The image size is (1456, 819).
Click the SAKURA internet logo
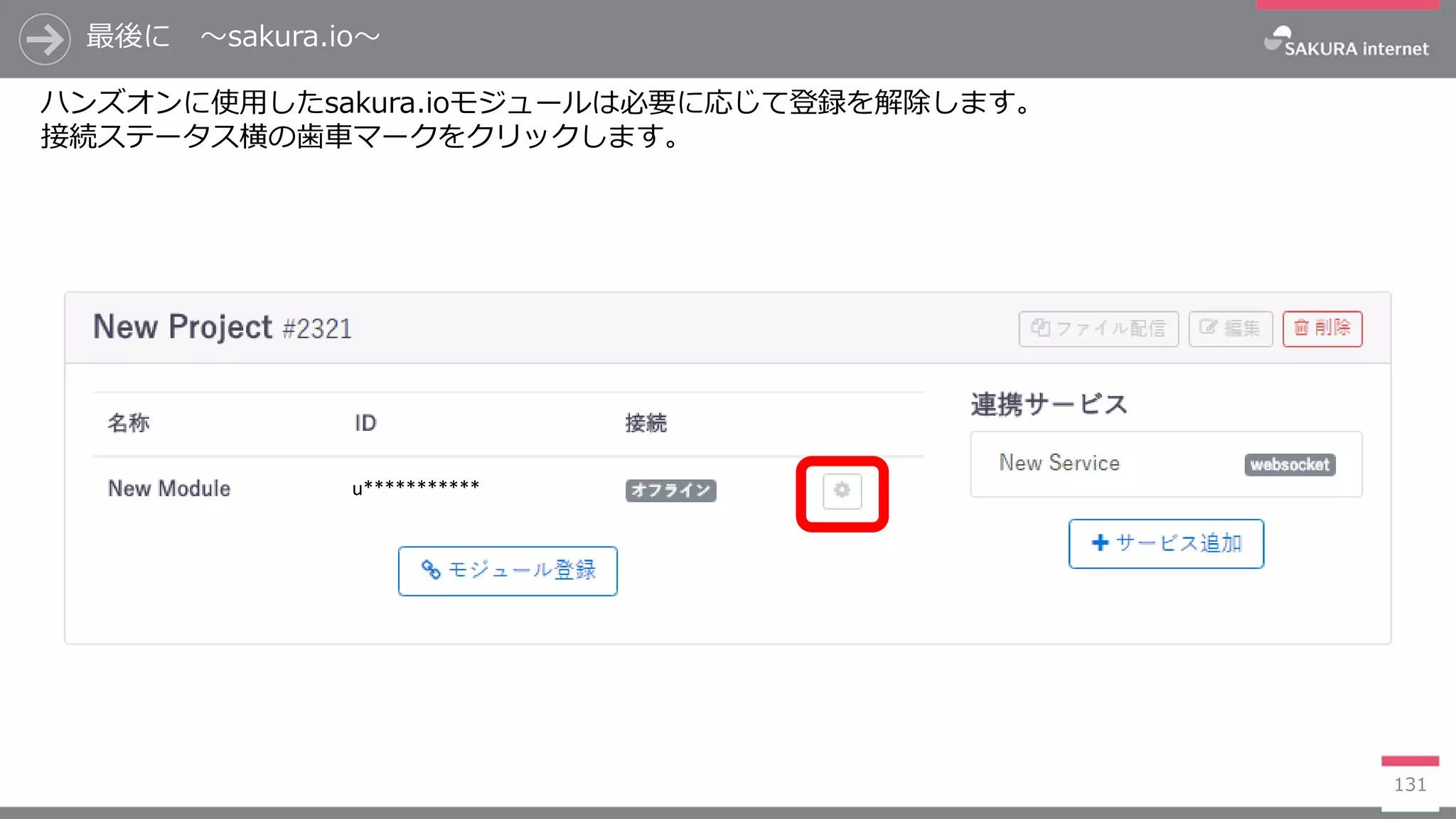(1346, 42)
